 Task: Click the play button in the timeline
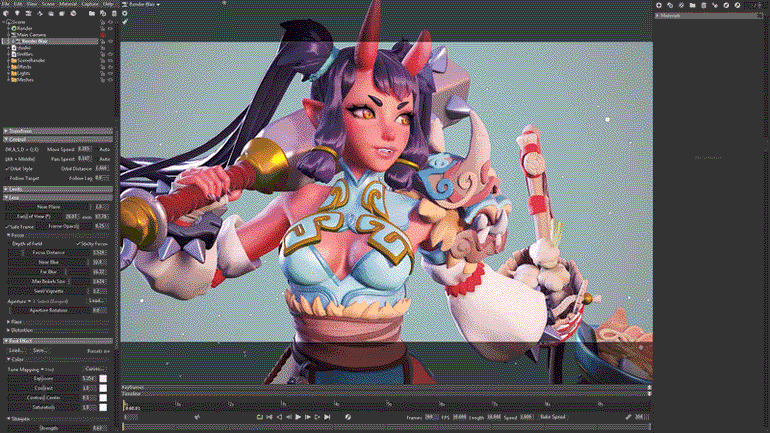click(x=298, y=416)
